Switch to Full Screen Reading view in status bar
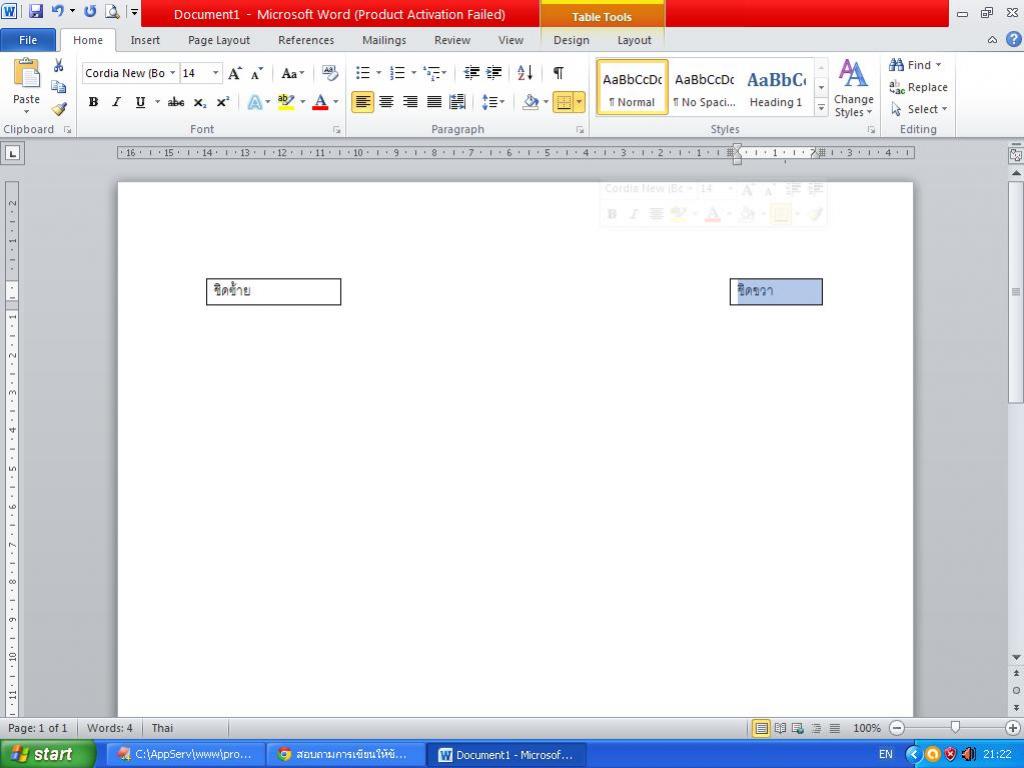1024x768 pixels. [780, 728]
